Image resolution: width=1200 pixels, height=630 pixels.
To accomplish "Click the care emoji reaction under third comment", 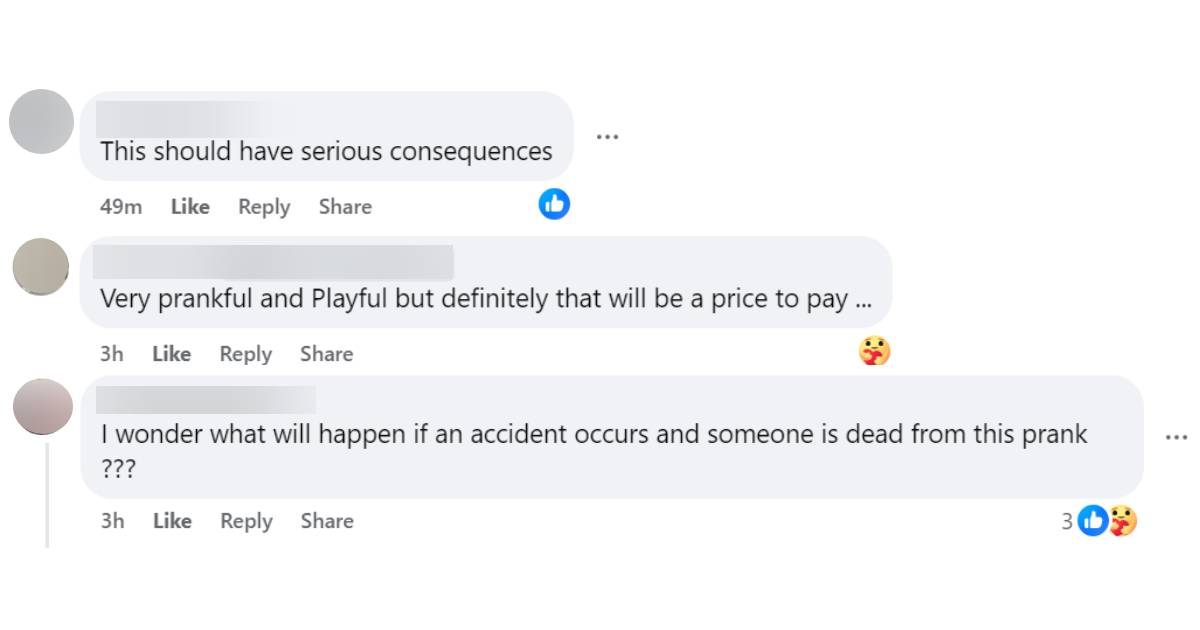I will [1122, 520].
